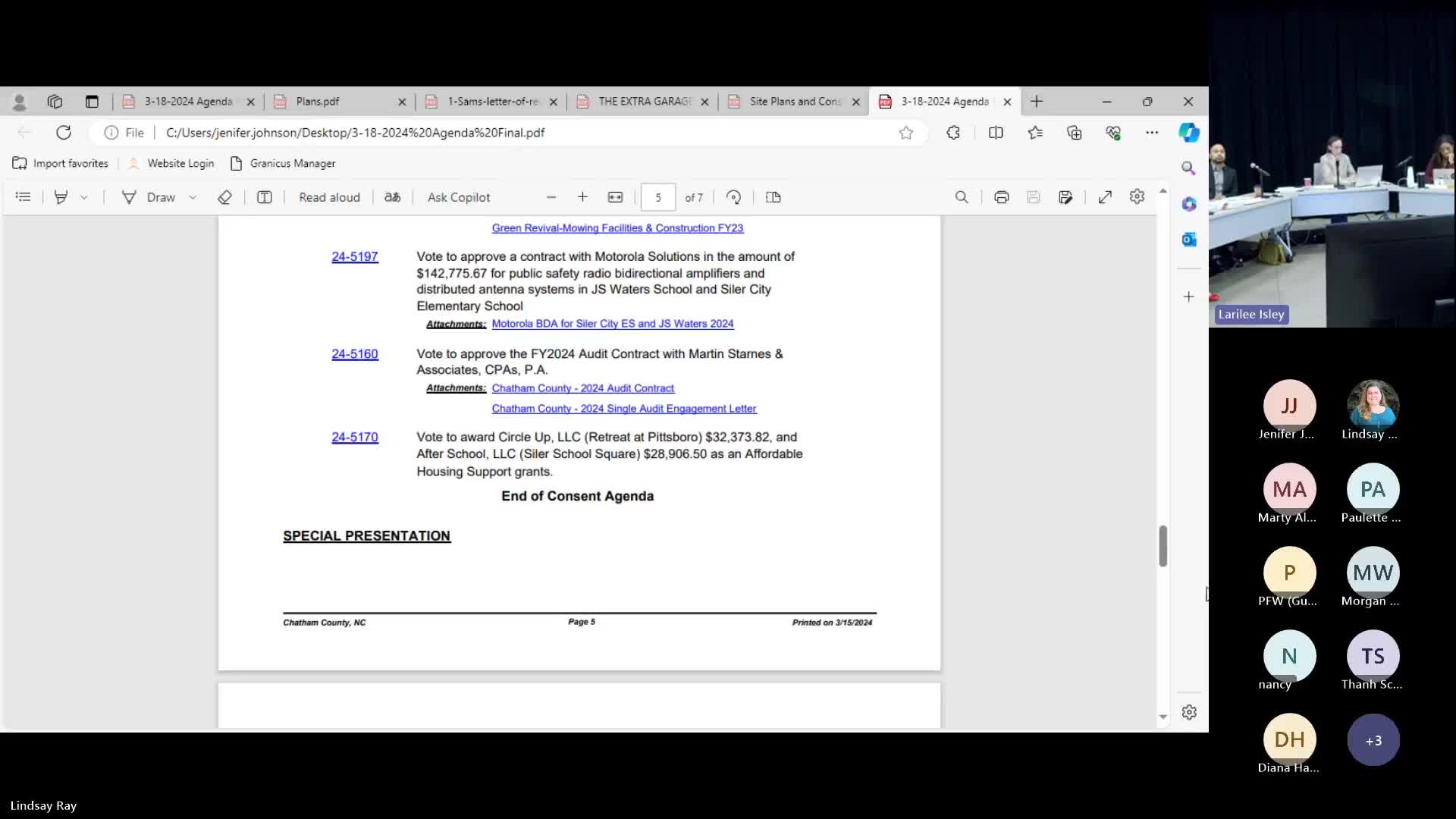Open the Copilot sidebar icon
Screen dimensions: 1456x819
1189,133
